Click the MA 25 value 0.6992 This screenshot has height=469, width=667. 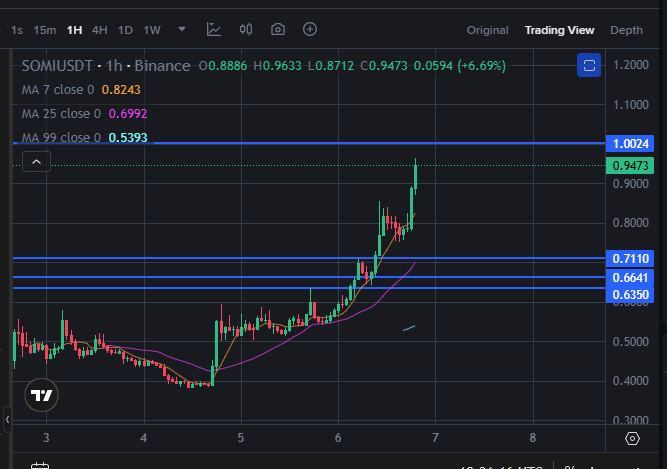coord(128,114)
